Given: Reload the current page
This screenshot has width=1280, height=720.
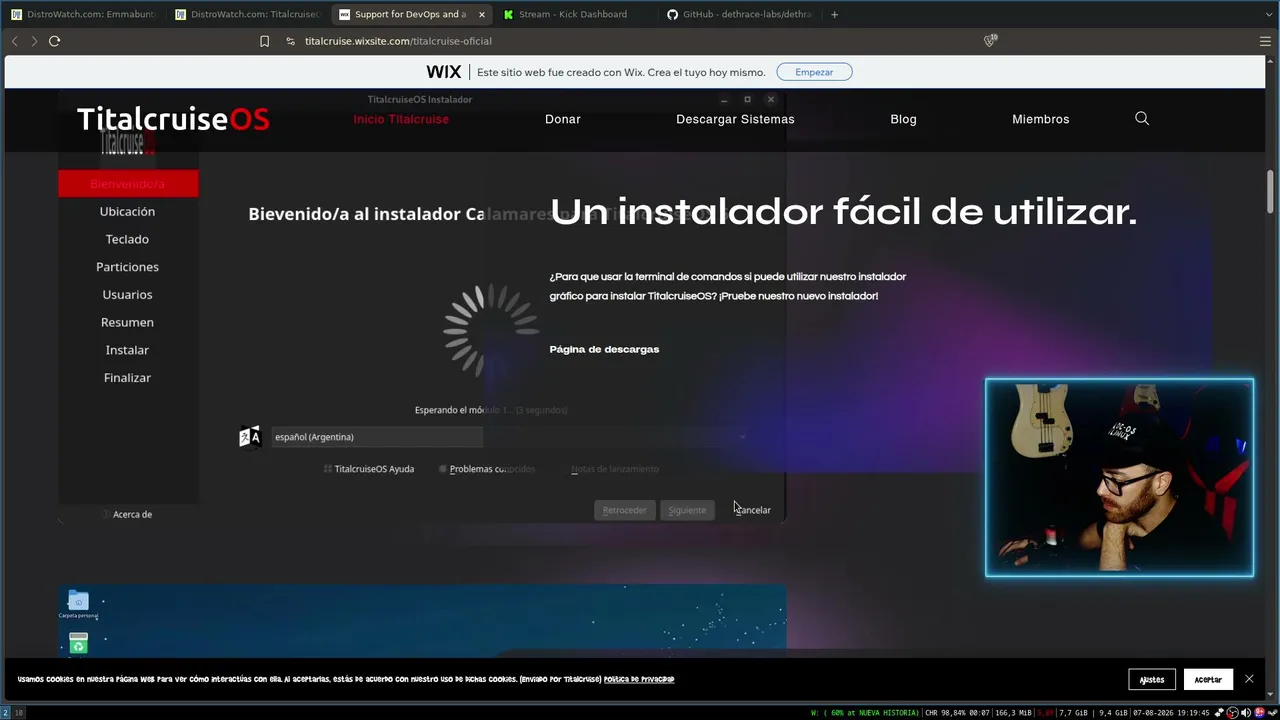Looking at the screenshot, I should (55, 41).
